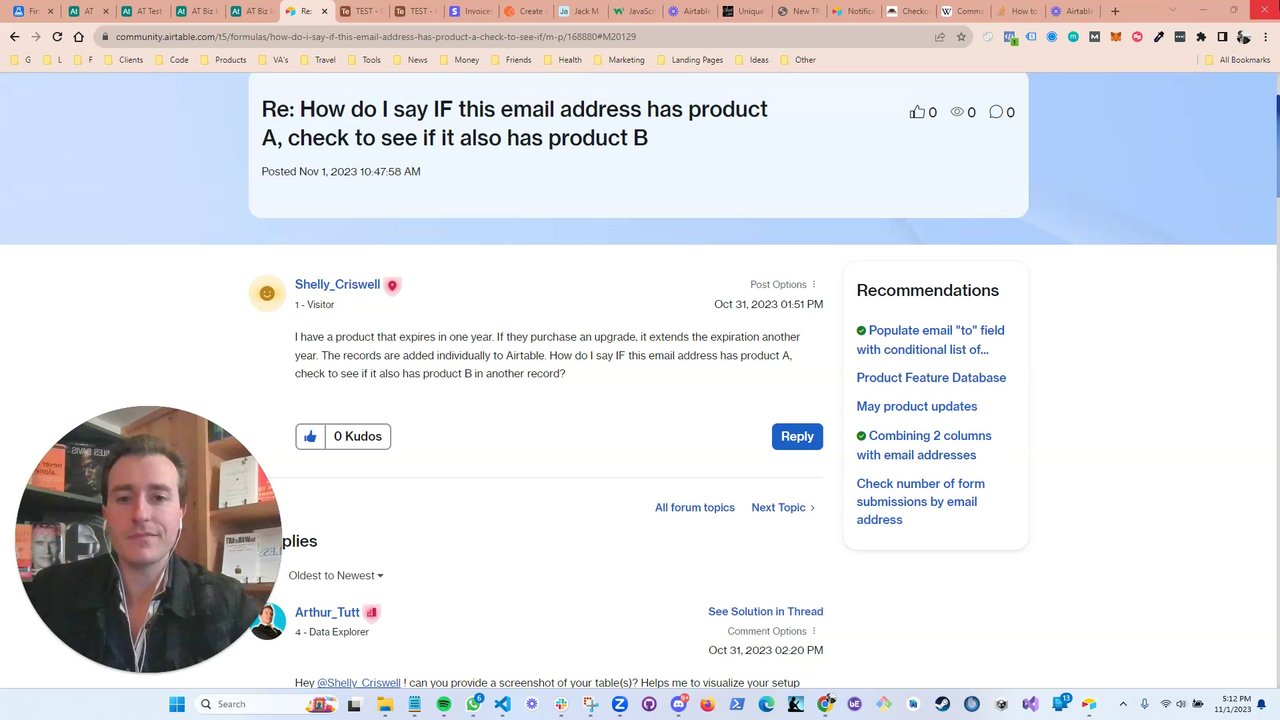Viewport: 1280px width, 720px height.
Task: Share this page via address bar icon
Action: [940, 37]
